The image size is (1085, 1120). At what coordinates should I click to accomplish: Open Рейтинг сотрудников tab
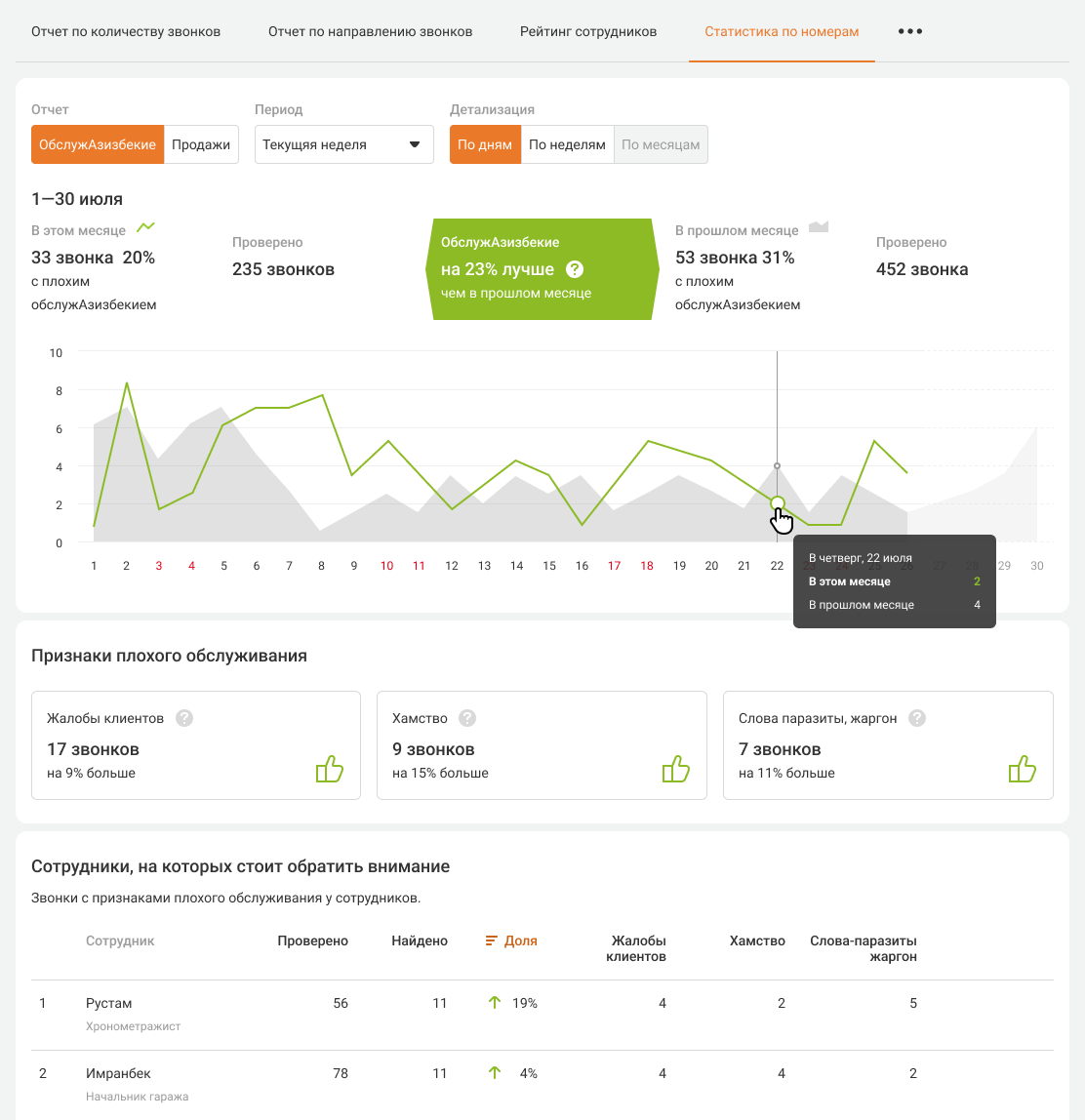coord(588,31)
